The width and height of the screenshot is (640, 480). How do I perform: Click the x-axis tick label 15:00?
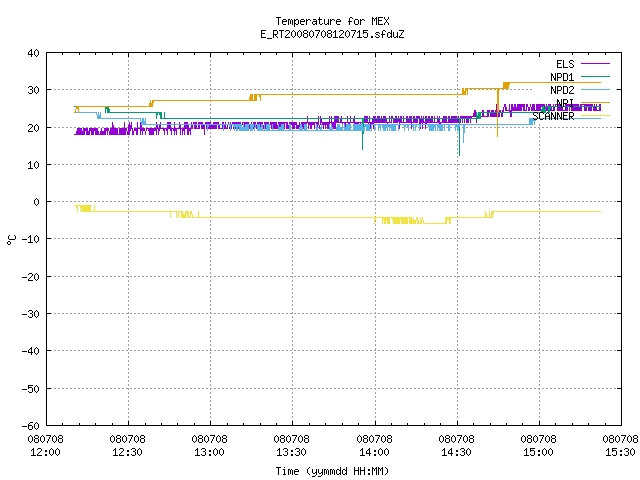point(538,452)
